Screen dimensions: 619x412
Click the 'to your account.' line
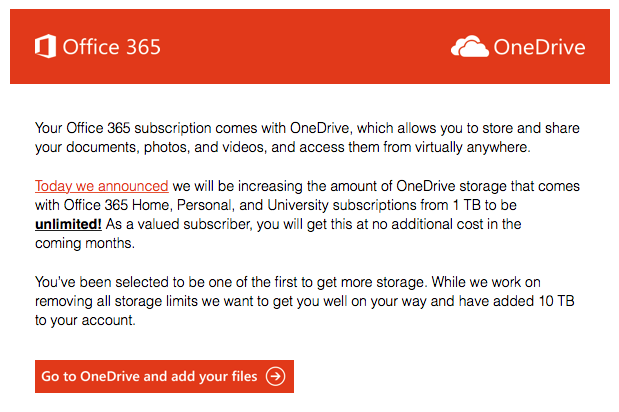[x=85, y=320]
